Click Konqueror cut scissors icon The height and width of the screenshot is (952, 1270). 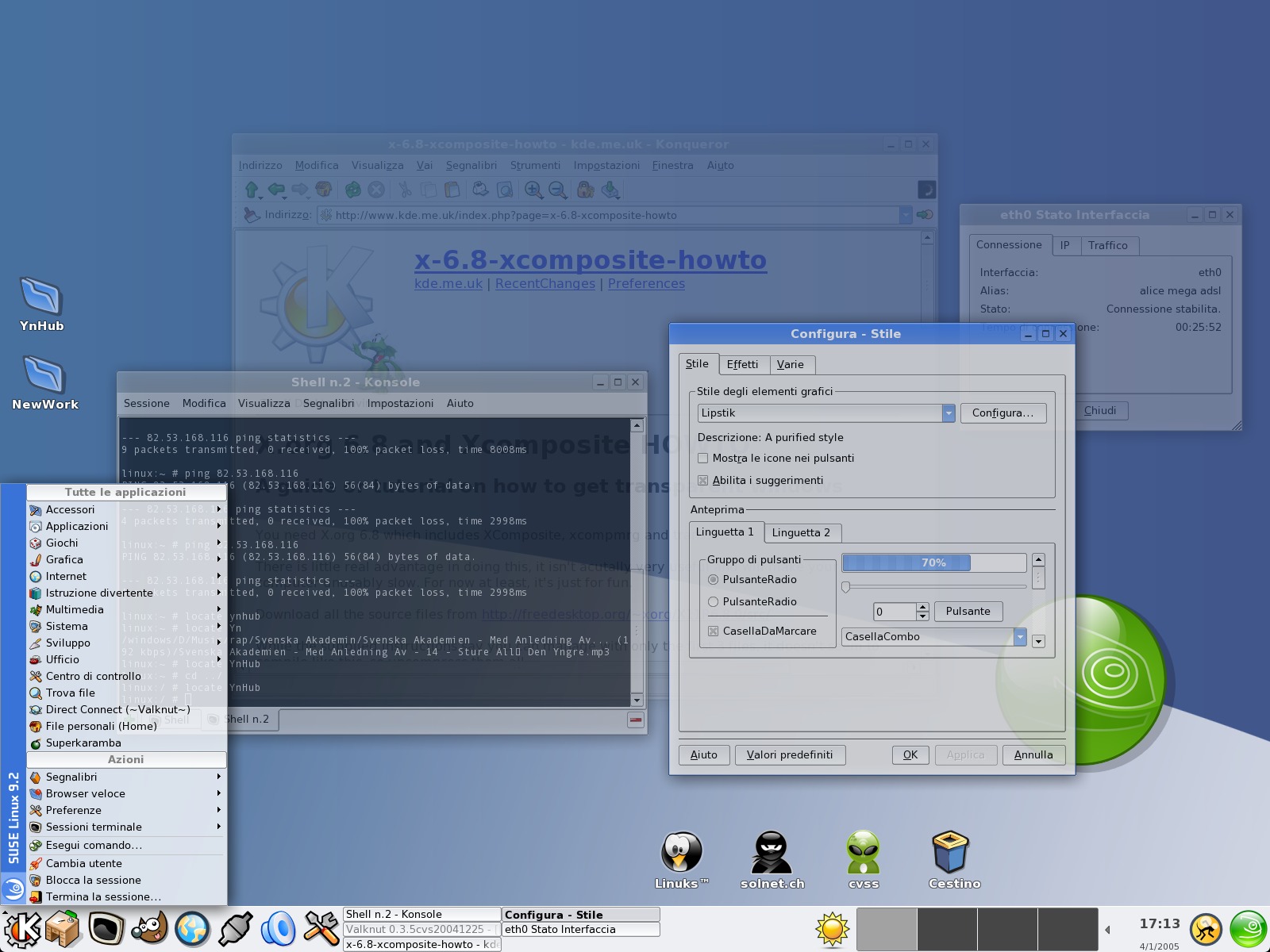click(x=405, y=190)
